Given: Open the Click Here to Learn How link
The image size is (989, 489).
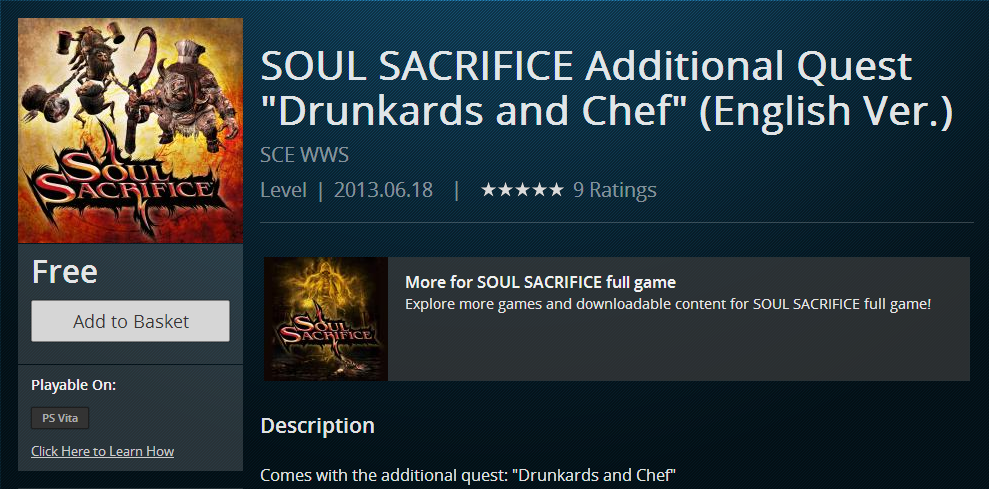Looking at the screenshot, I should point(102,451).
